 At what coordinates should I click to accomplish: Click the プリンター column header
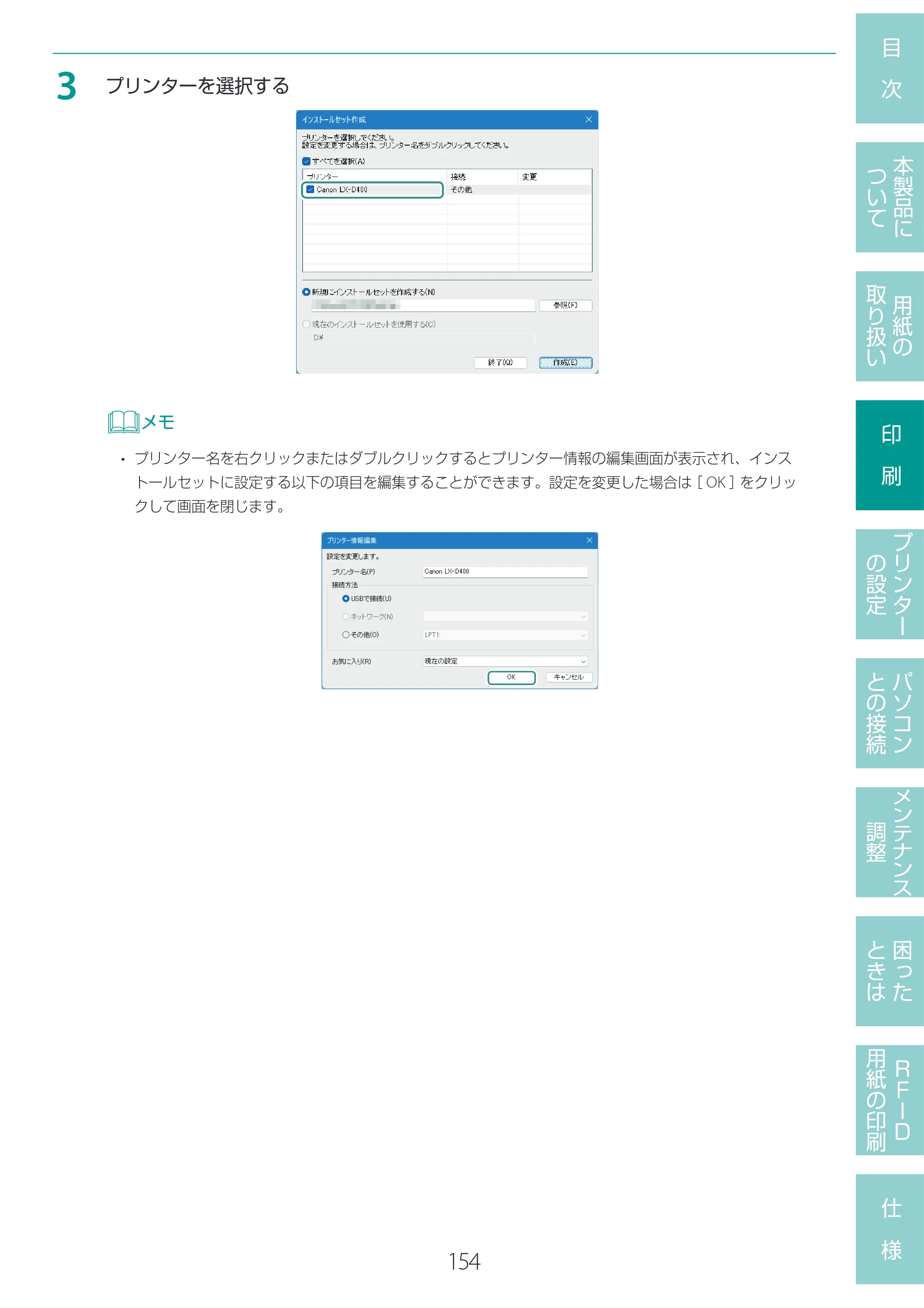[375, 177]
